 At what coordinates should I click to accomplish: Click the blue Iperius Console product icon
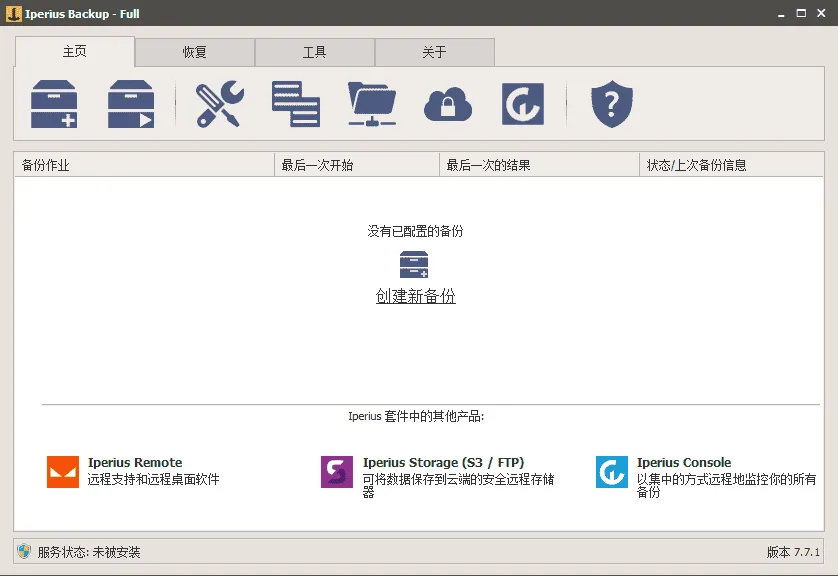tap(611, 471)
